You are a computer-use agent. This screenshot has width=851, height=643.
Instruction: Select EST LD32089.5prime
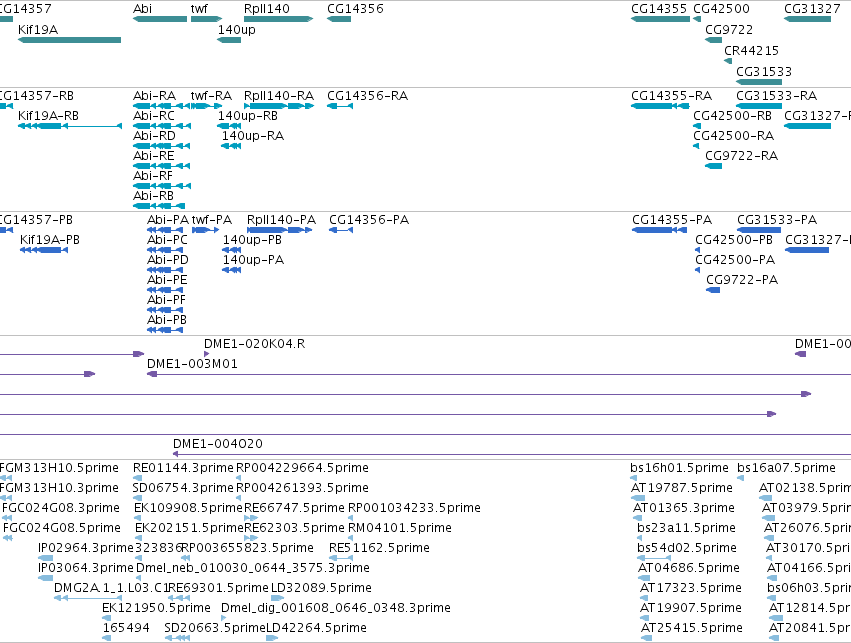(x=321, y=588)
